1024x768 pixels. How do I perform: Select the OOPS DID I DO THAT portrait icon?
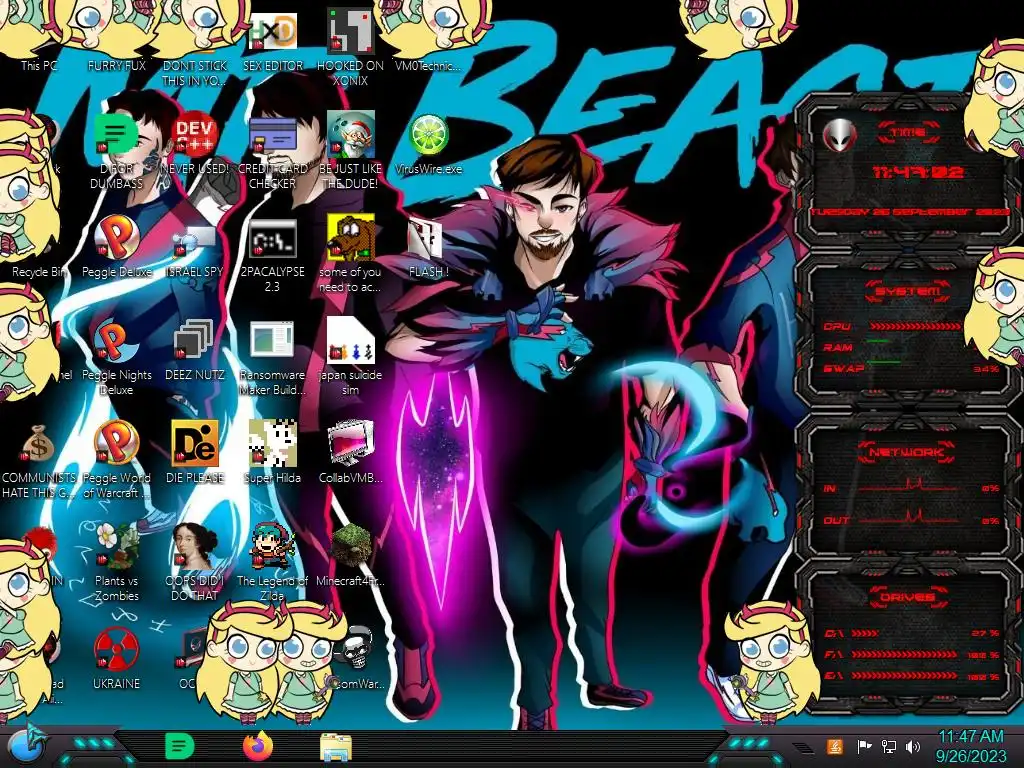pos(195,546)
